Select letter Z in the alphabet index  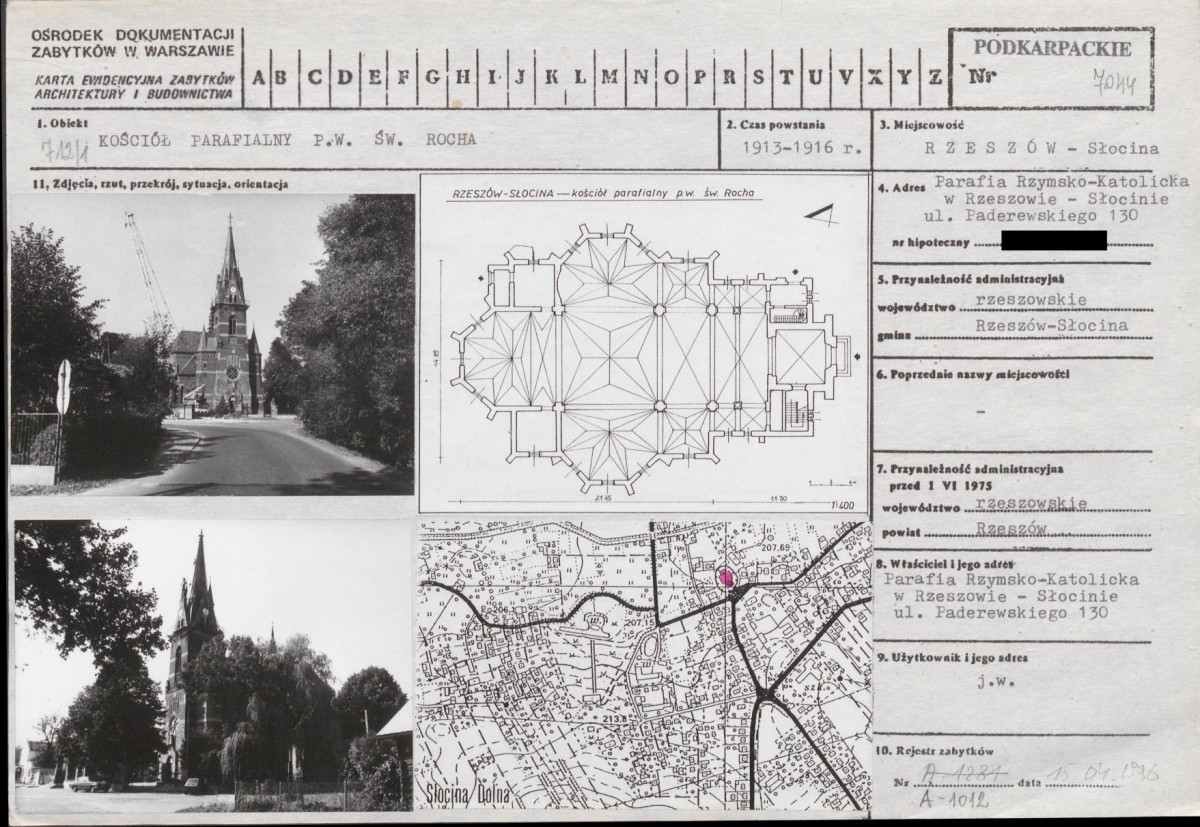(x=932, y=77)
